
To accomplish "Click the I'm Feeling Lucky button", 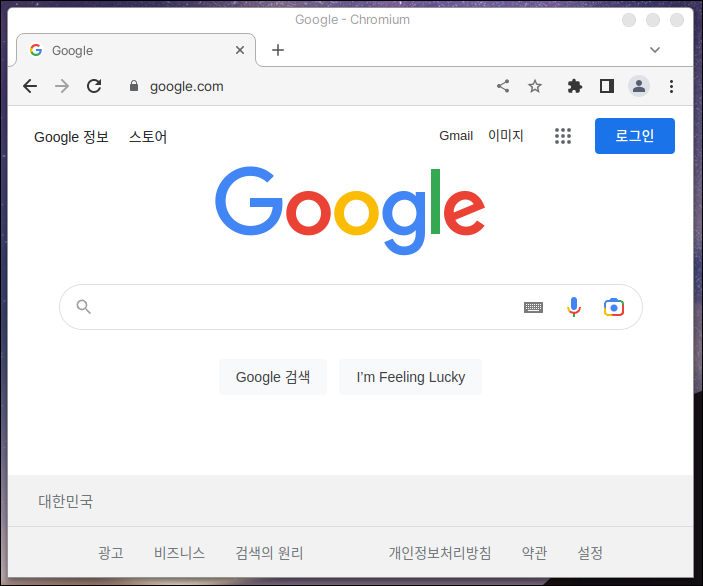I will tap(410, 377).
